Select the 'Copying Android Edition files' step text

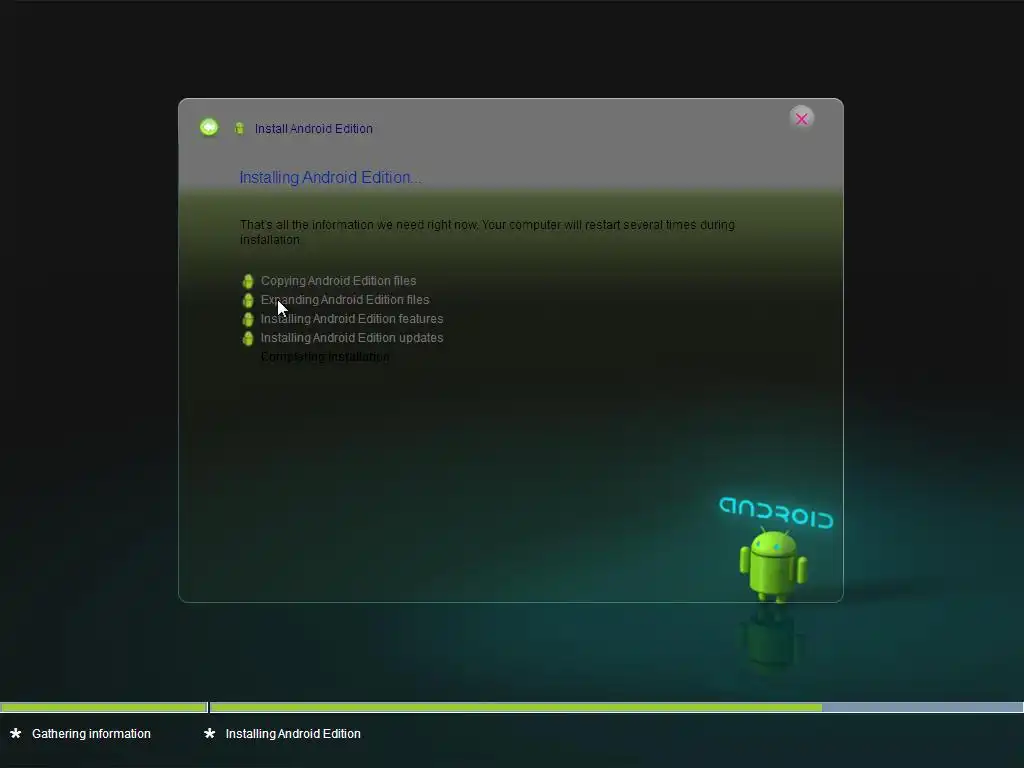coord(338,281)
